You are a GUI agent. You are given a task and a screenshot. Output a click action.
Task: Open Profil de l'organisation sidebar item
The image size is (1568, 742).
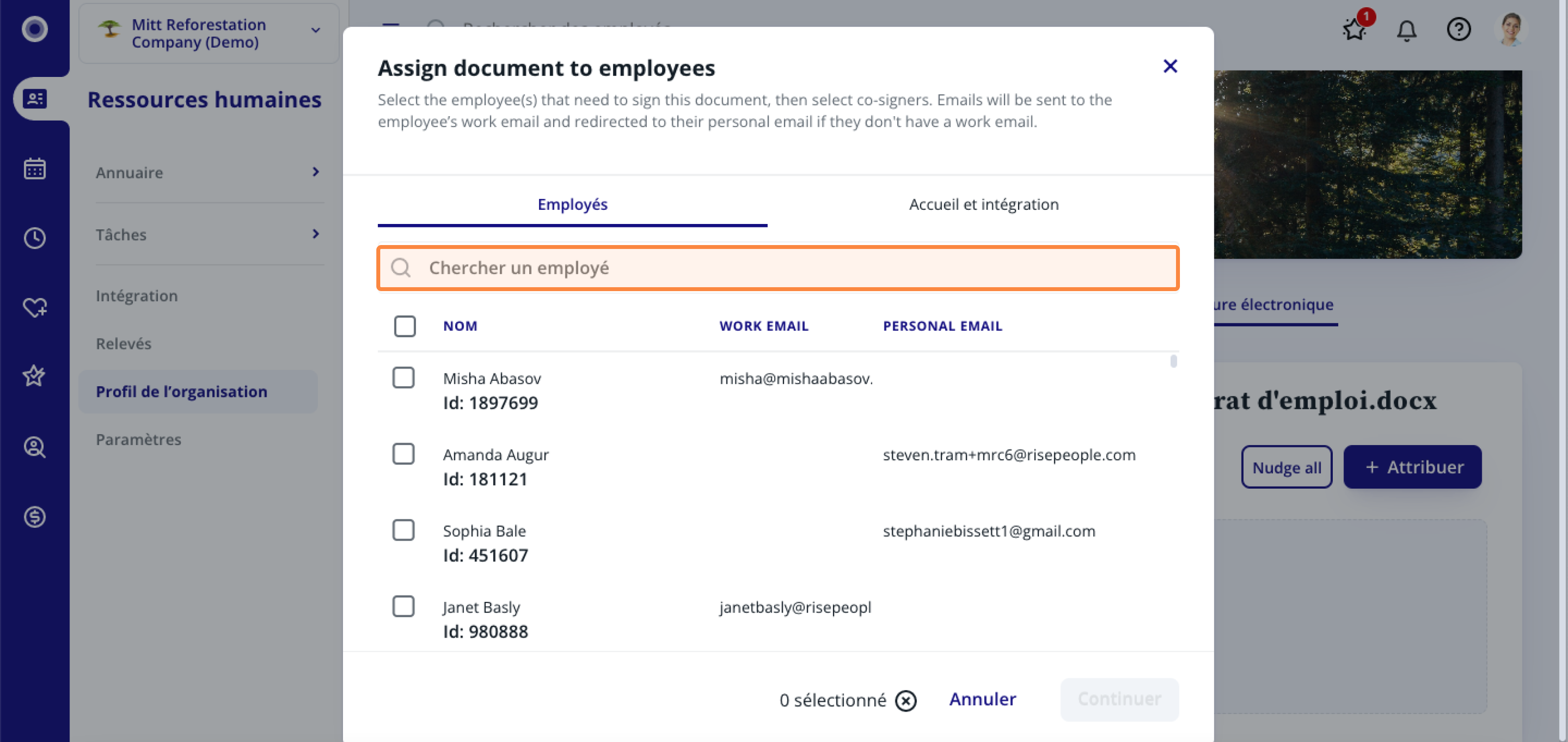tap(198, 392)
